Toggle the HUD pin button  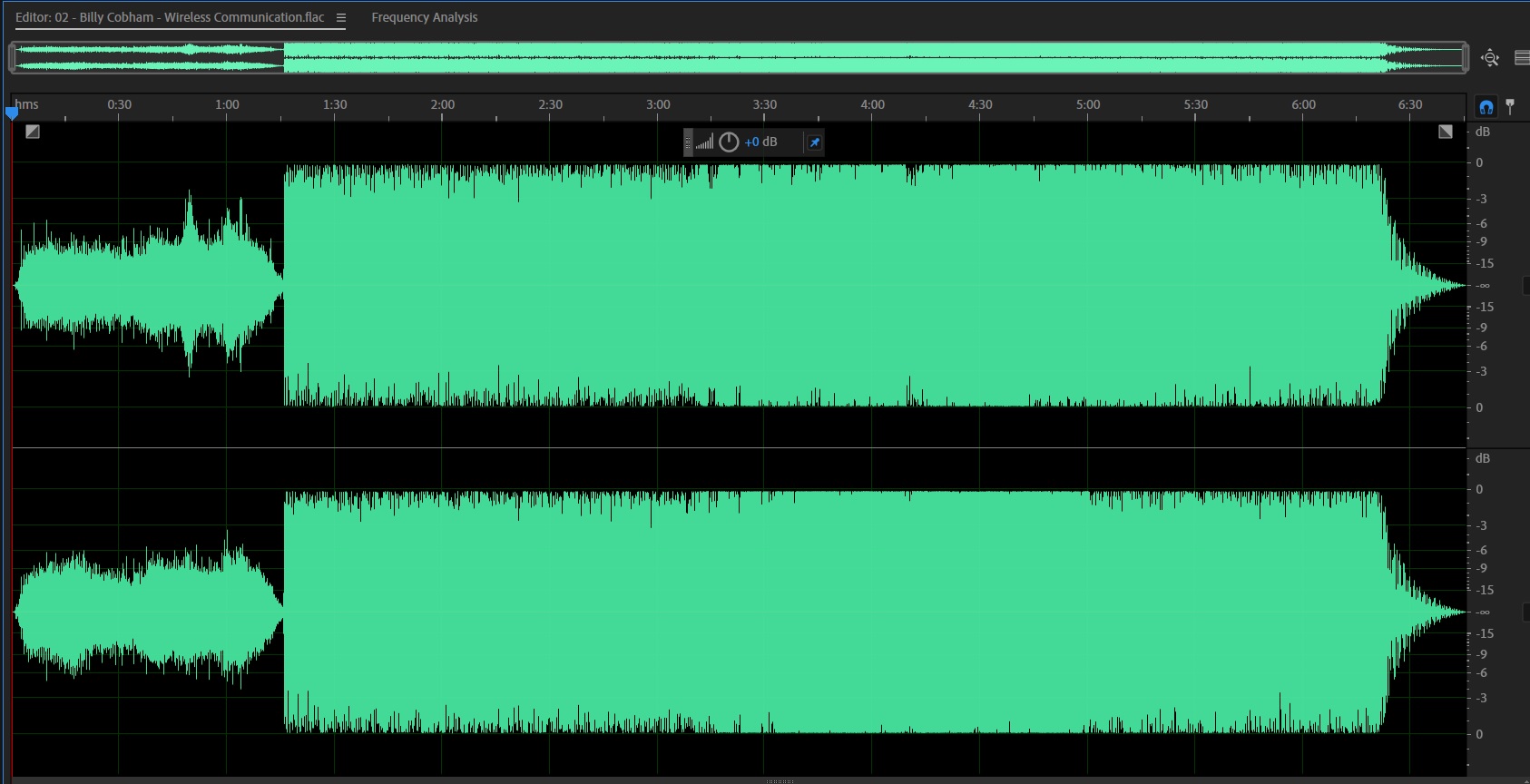coord(814,142)
